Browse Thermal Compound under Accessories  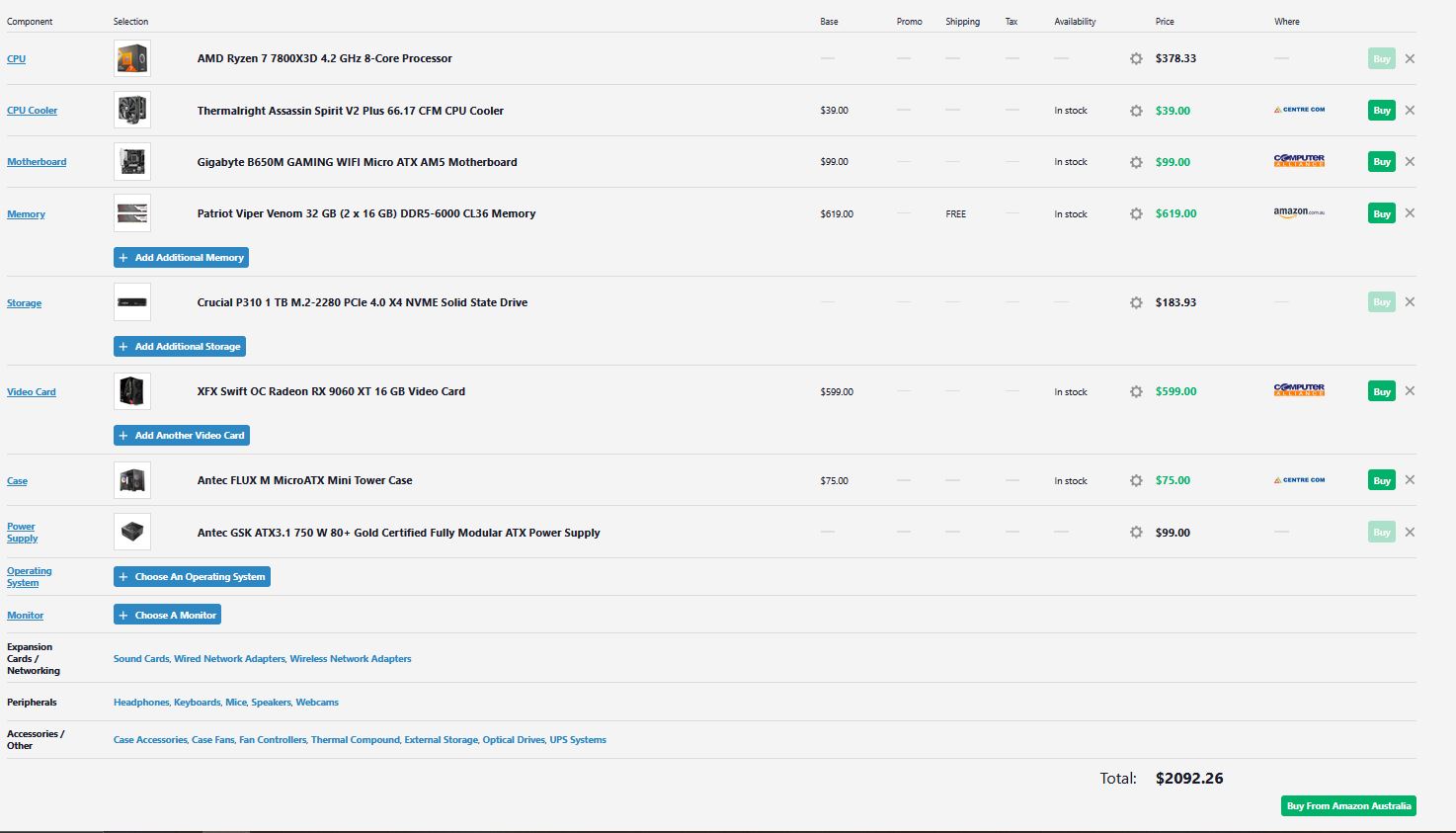pyautogui.click(x=356, y=740)
